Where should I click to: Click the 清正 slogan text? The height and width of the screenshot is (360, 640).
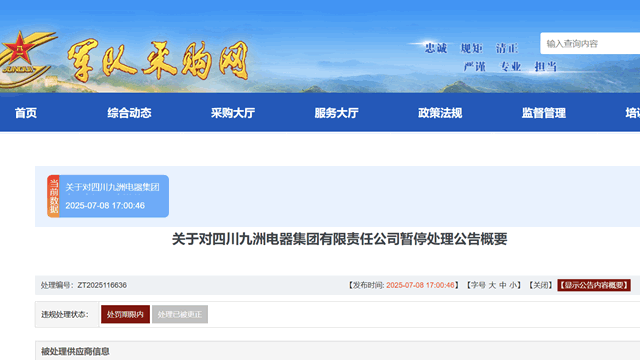(x=507, y=48)
